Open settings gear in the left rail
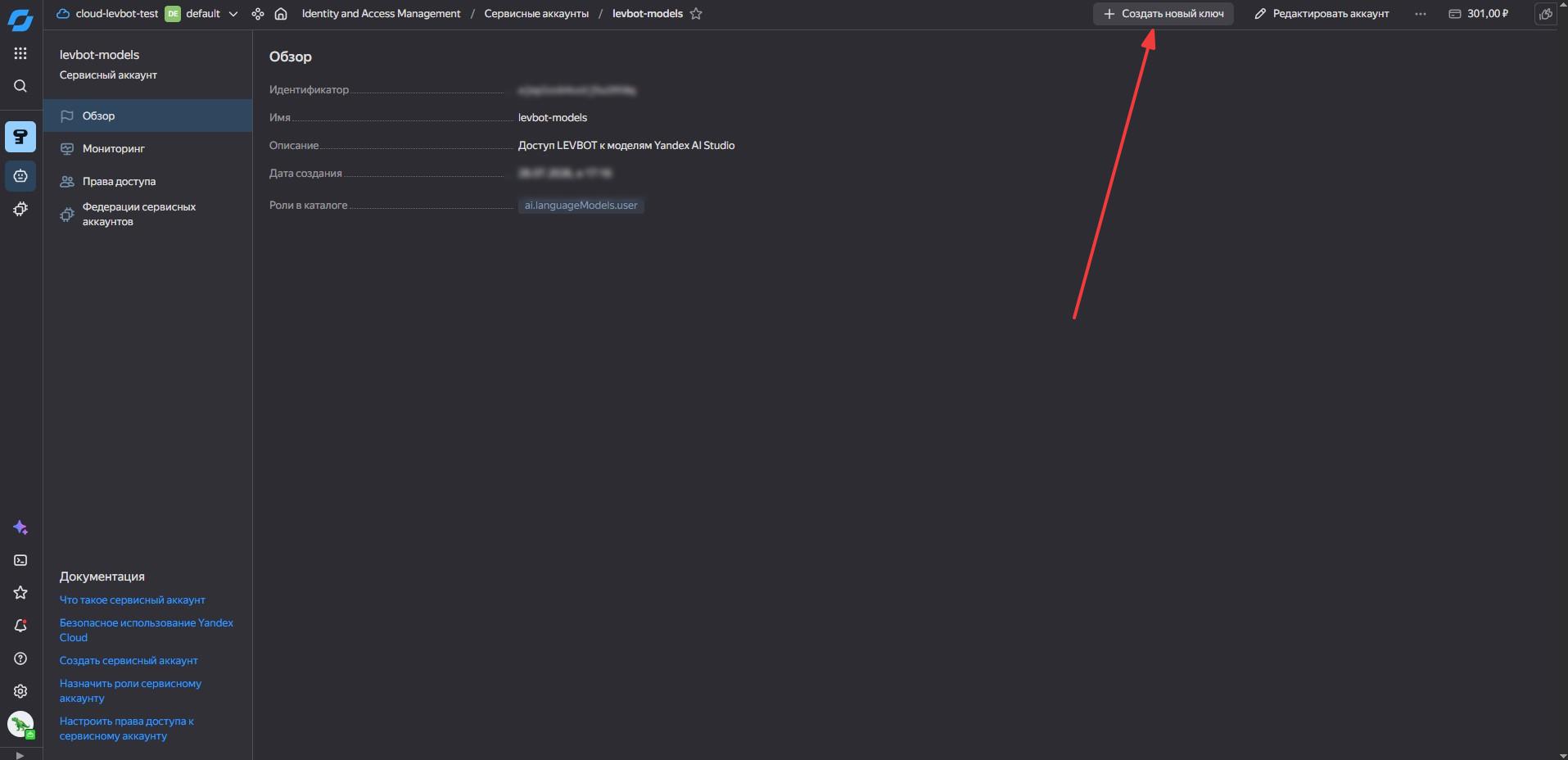The width and height of the screenshot is (1568, 760). point(20,691)
